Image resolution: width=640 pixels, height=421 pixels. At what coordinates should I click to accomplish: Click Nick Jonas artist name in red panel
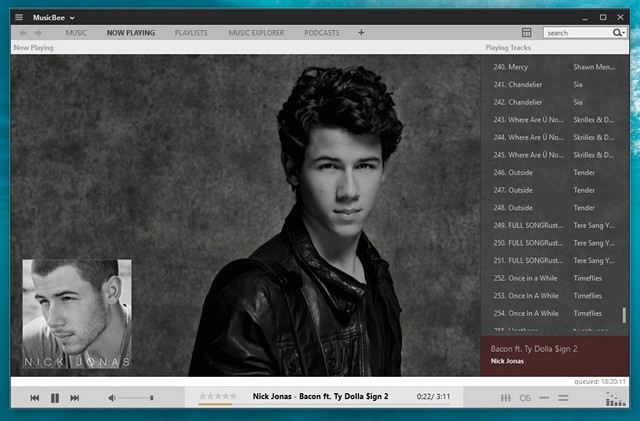pyautogui.click(x=507, y=361)
